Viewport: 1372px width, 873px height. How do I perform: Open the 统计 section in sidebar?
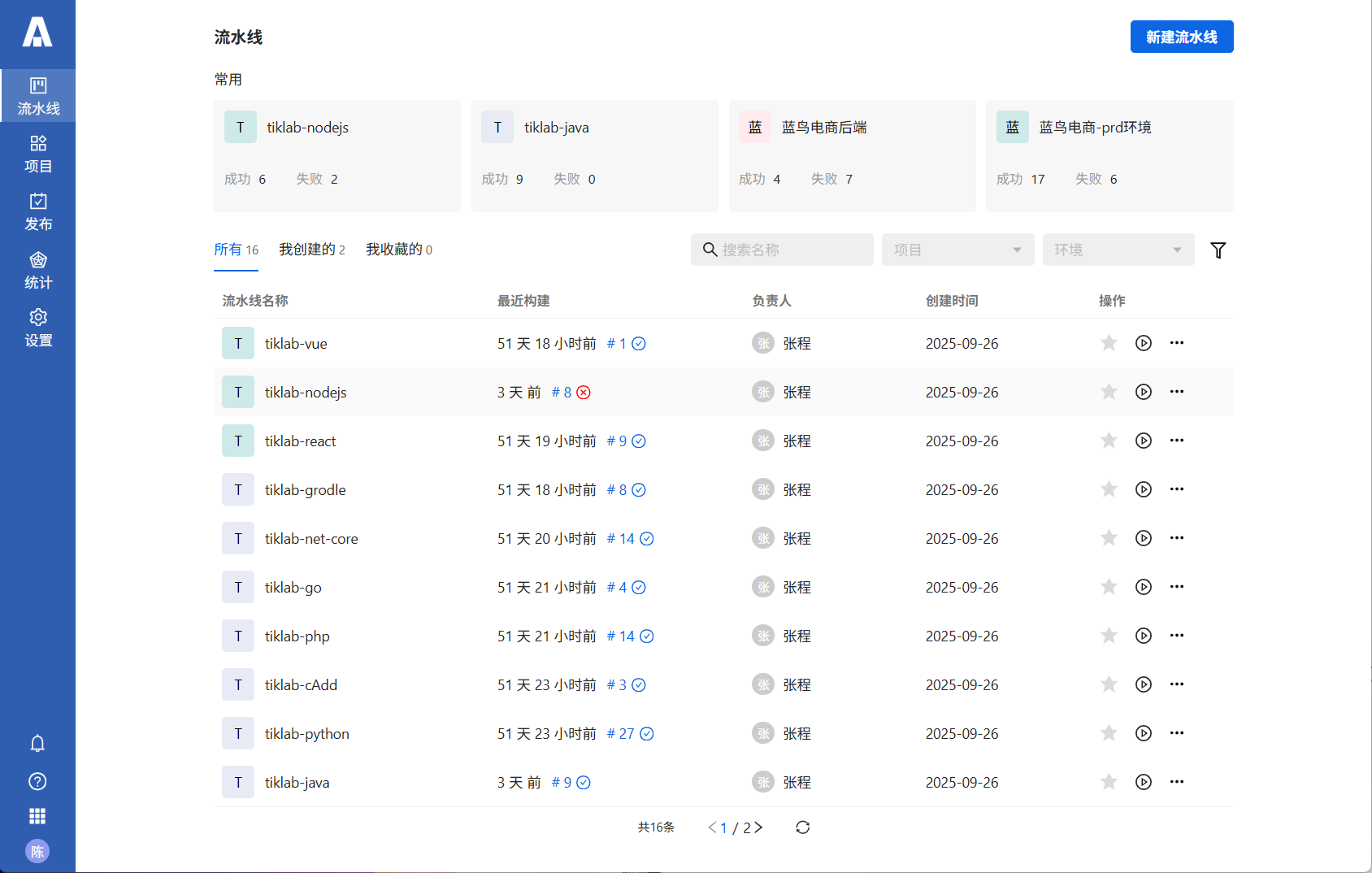[x=37, y=270]
